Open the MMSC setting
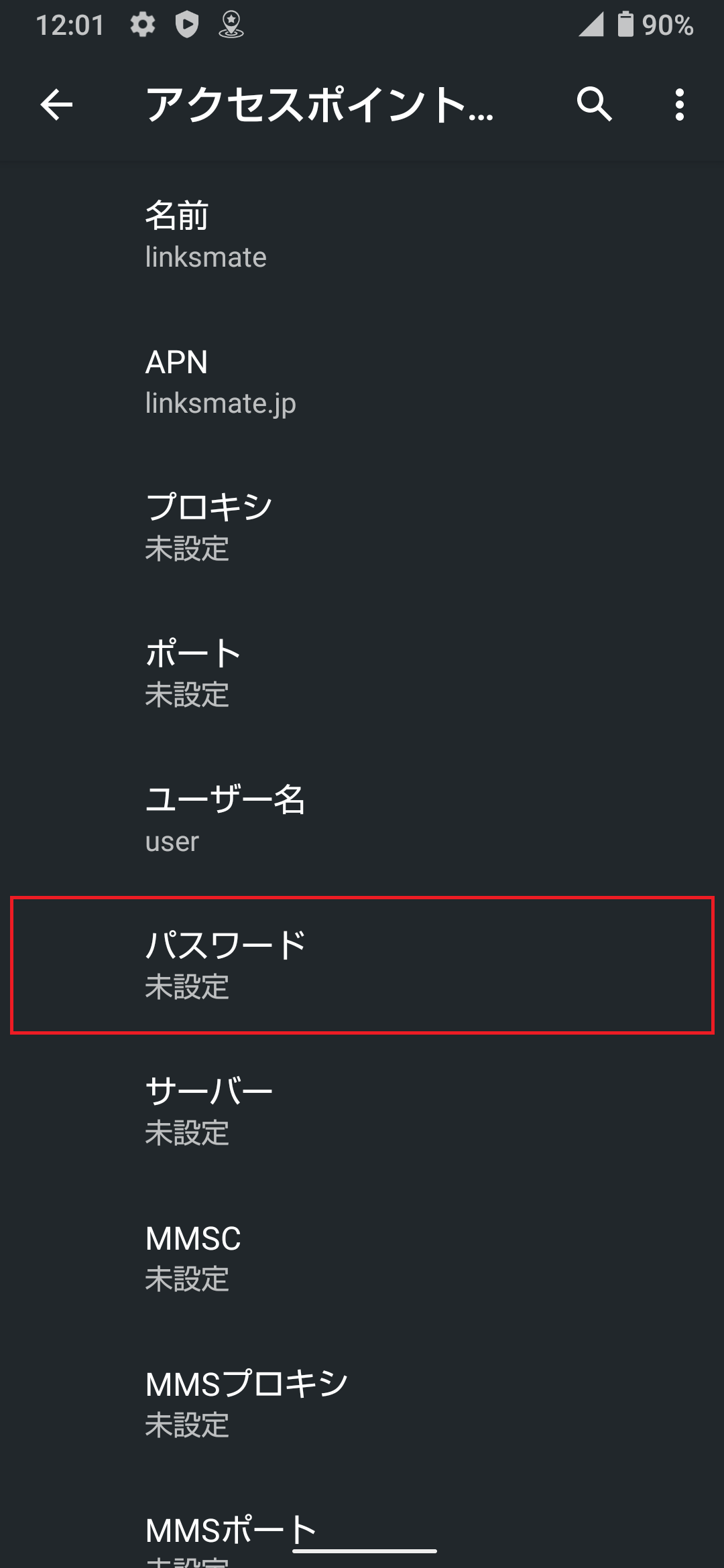Screen dimensions: 724x1568 362,1257
